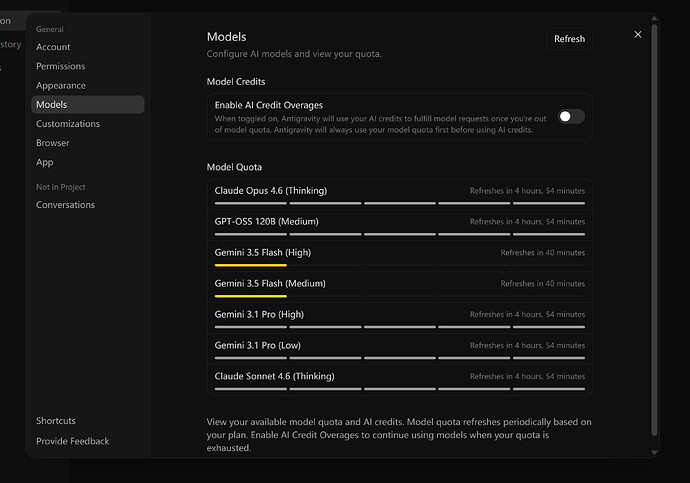This screenshot has width=690, height=483.
Task: Click the dialog's vertical scrollbar thumb
Action: [x=654, y=230]
